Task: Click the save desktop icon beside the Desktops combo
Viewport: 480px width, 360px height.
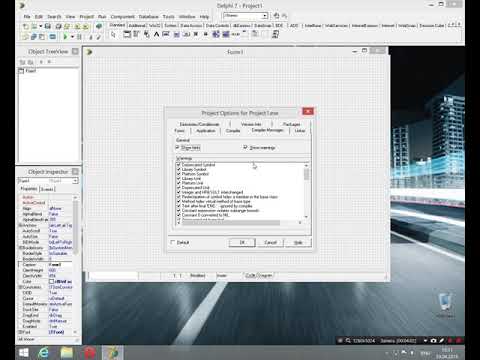Action: coord(277,16)
